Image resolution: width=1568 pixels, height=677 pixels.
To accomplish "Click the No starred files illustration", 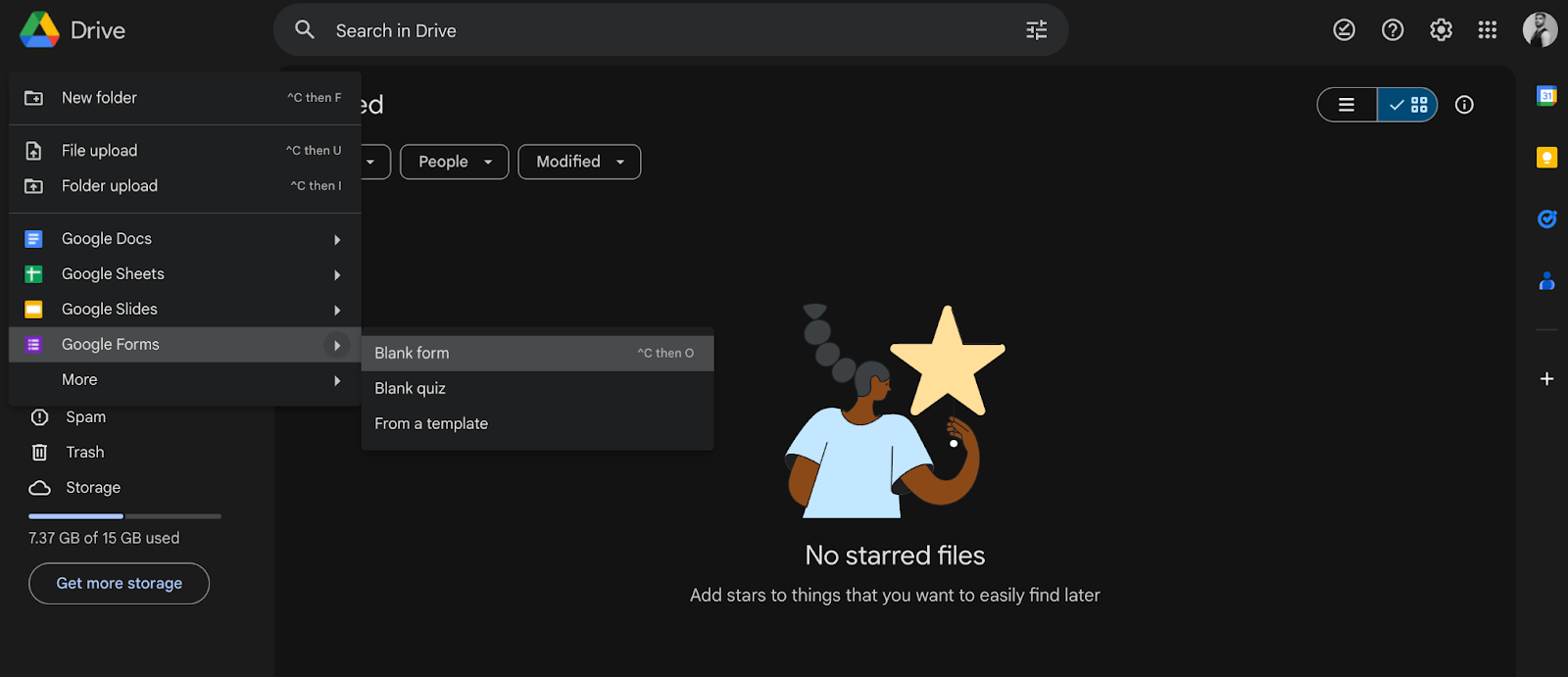I will coord(895,411).
